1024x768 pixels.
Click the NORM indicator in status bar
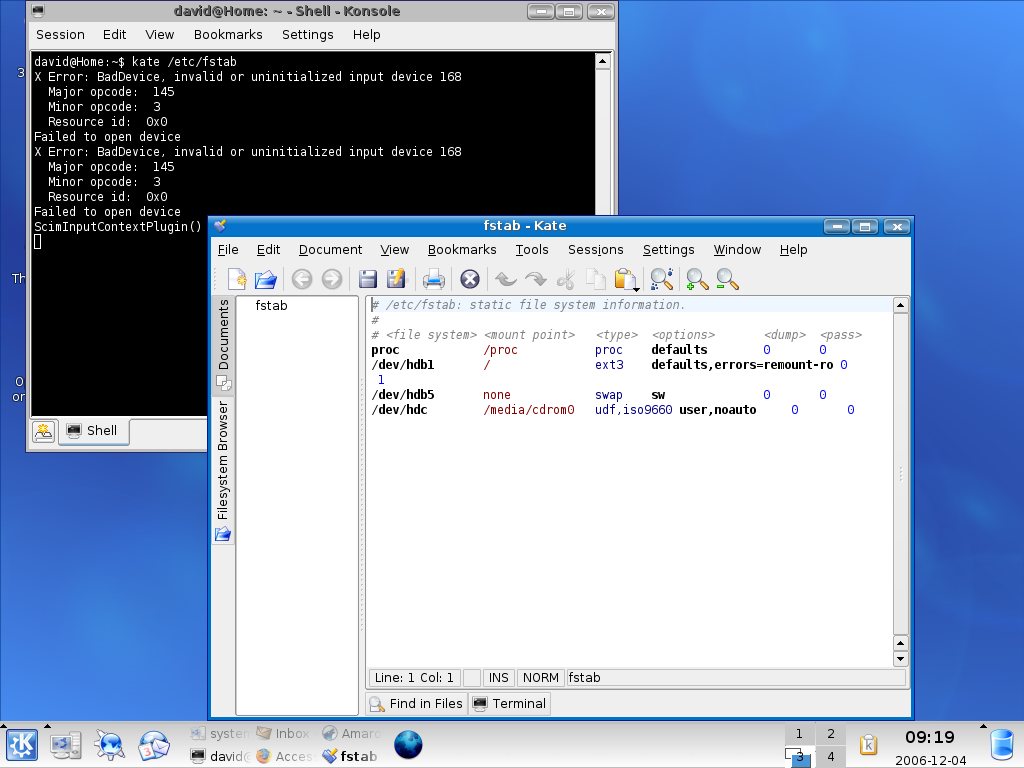click(541, 678)
